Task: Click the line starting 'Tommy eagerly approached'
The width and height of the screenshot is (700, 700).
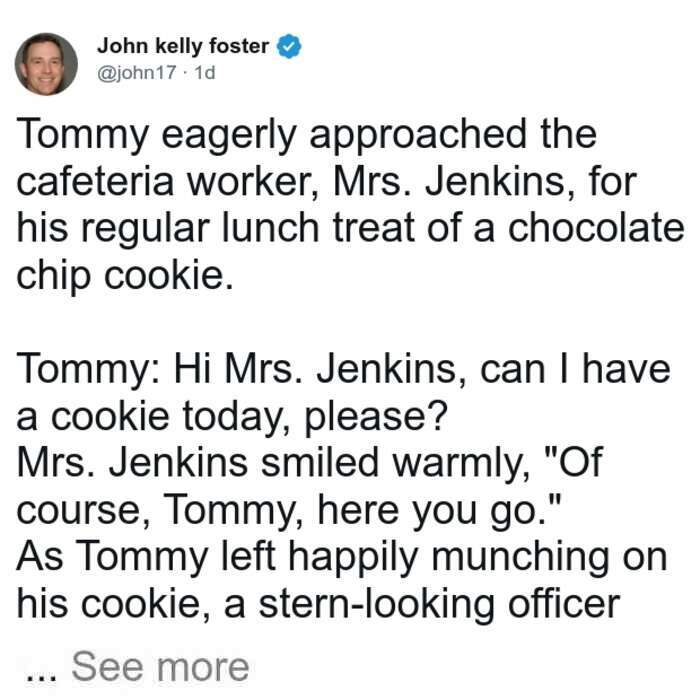Action: pos(306,137)
